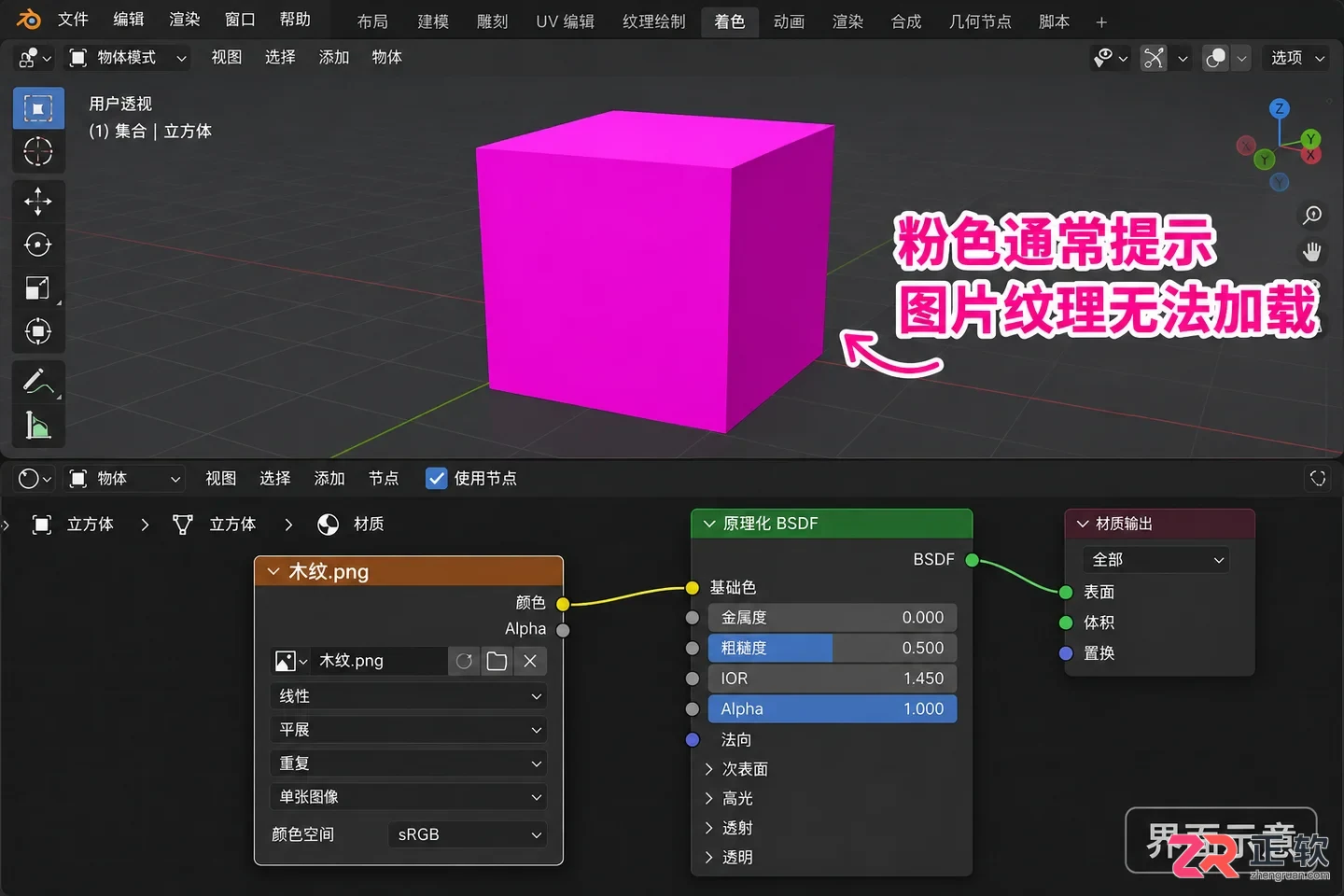1344x896 pixels.
Task: Open the 全部 target dropdown in 材质输出
Action: tap(1156, 560)
